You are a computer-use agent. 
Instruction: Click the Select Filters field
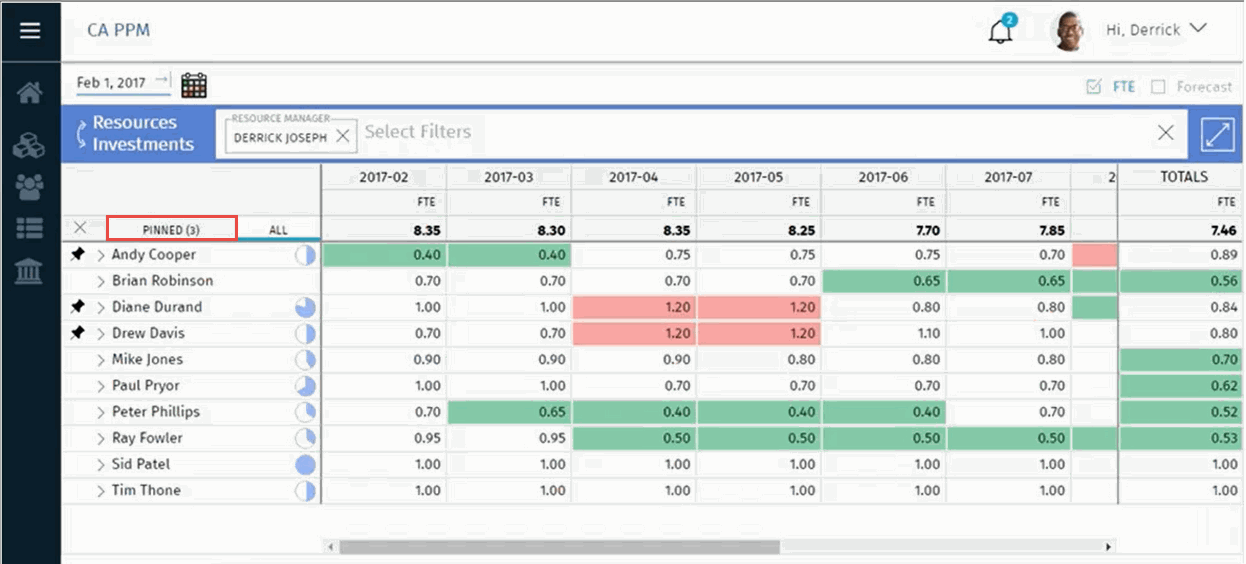click(x=417, y=132)
